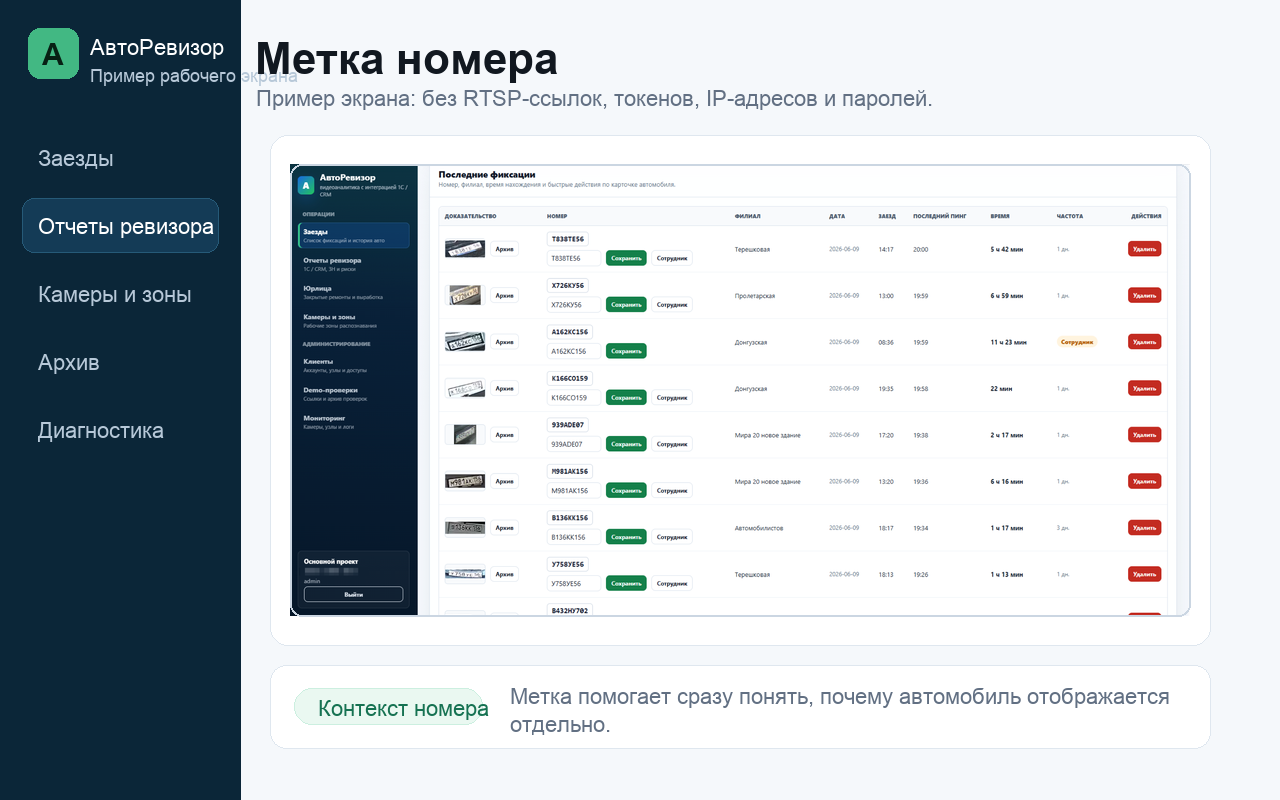The image size is (1280, 800).
Task: Save the 939ADE07 plate with Сохранить
Action: coord(626,444)
